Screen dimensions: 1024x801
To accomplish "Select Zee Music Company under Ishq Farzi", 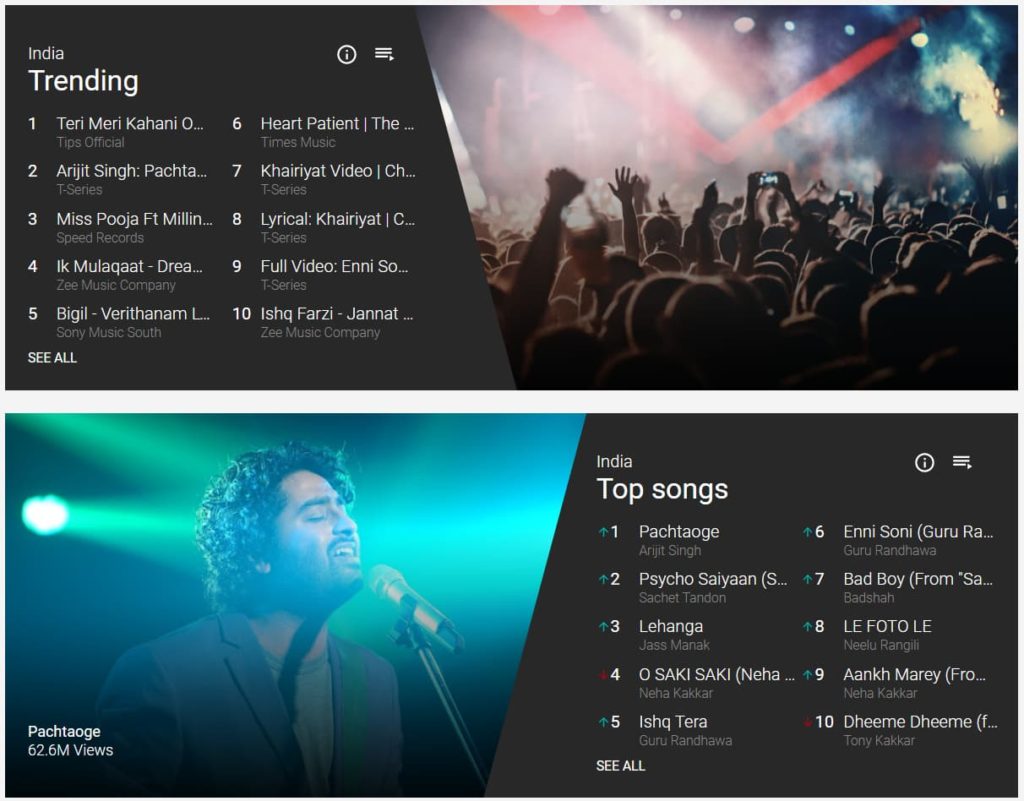I will tap(320, 332).
